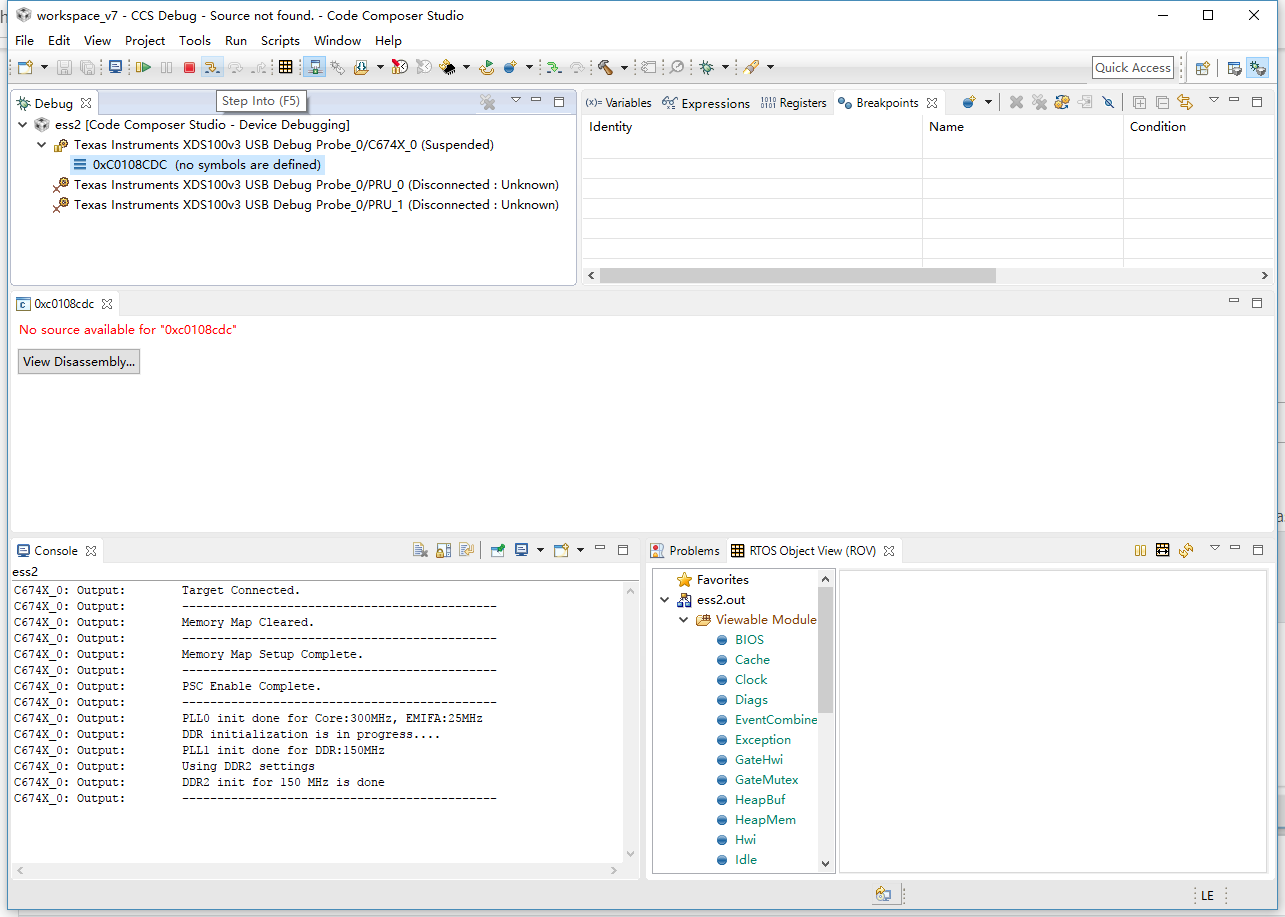Click Skip All Breakpoints icon
The height and width of the screenshot is (917, 1285).
1108,102
